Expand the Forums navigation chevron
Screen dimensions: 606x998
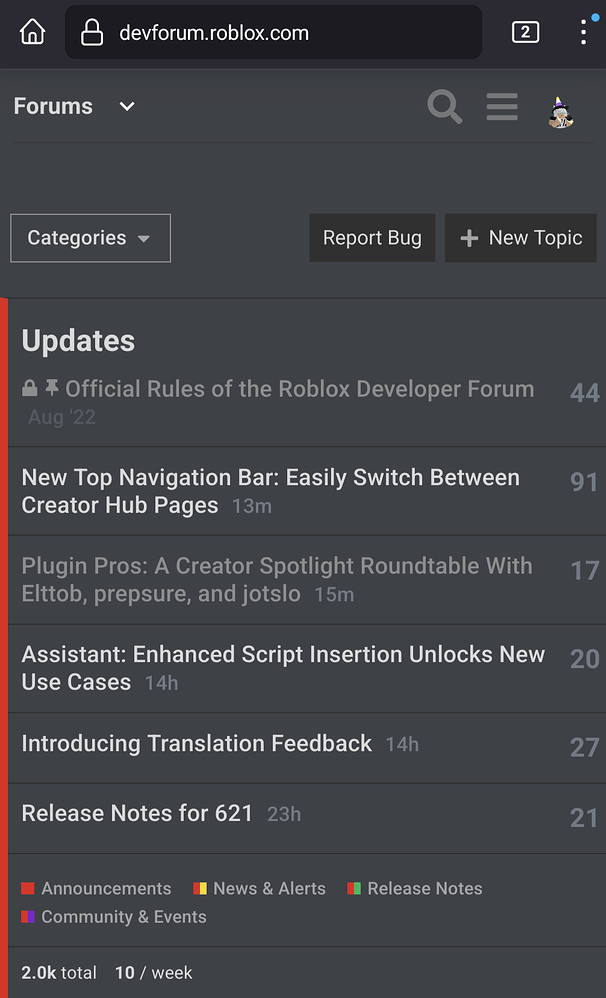[126, 106]
